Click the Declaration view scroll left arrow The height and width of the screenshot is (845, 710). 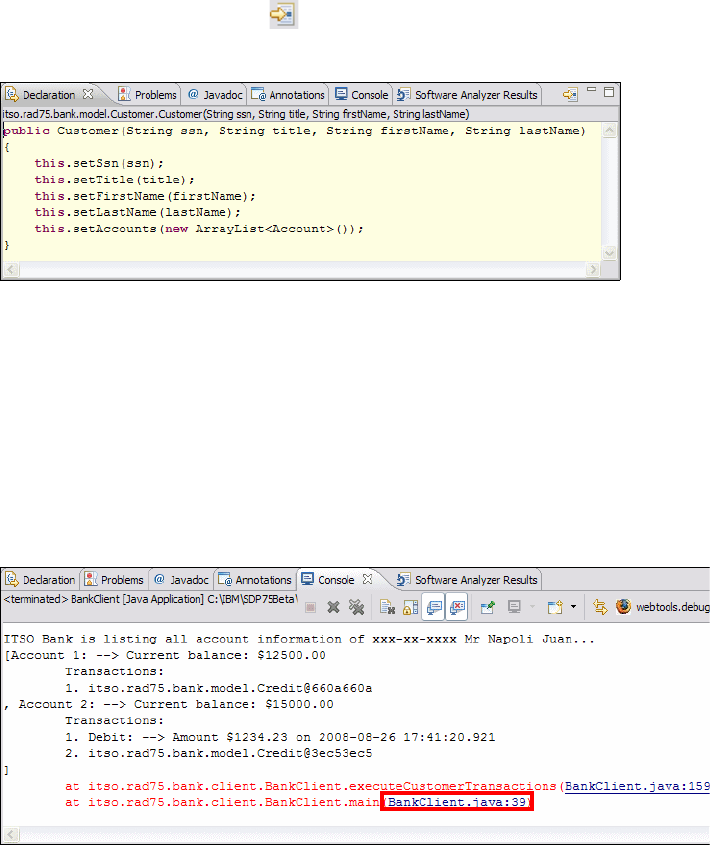[x=11, y=269]
